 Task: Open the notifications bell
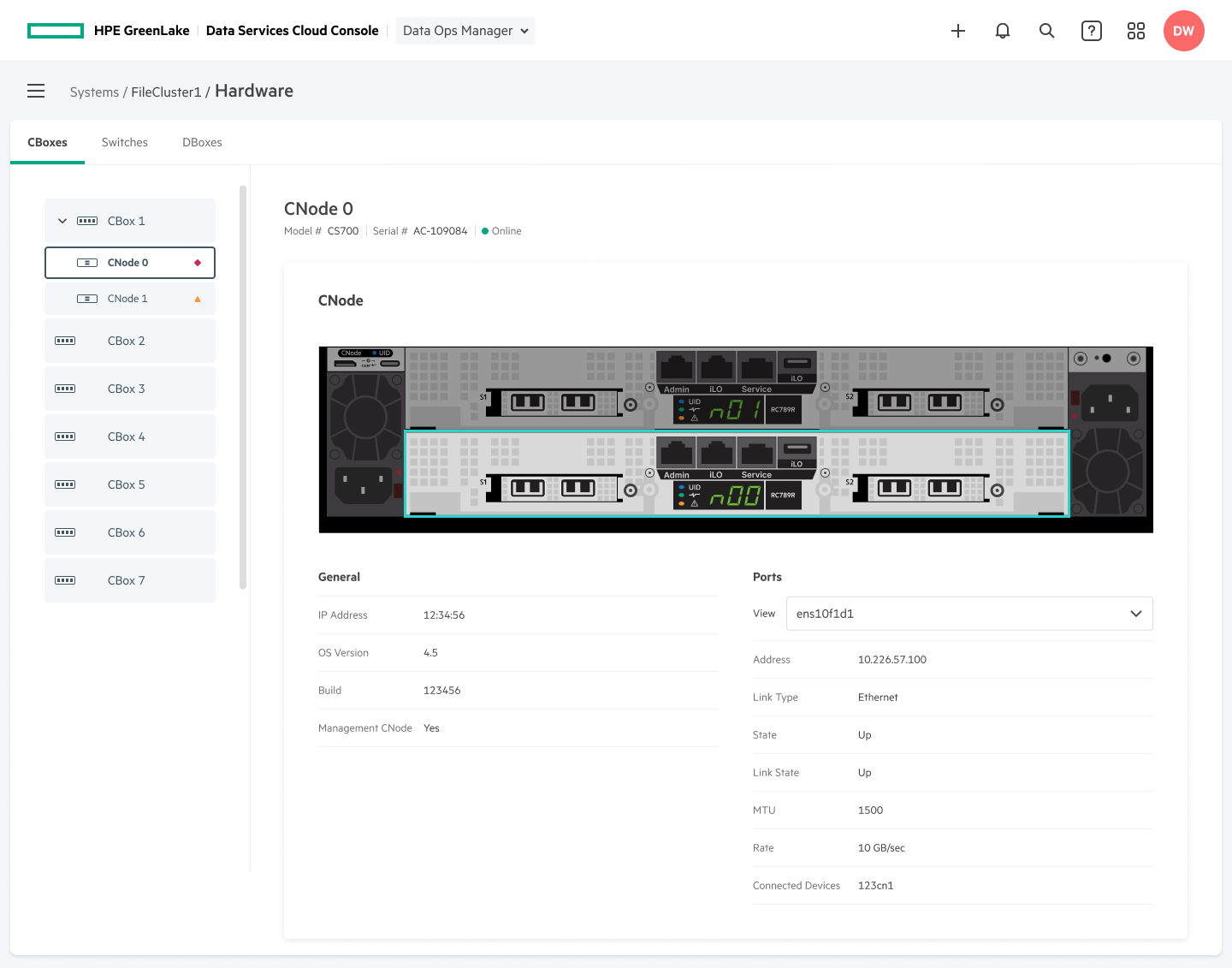(1003, 31)
